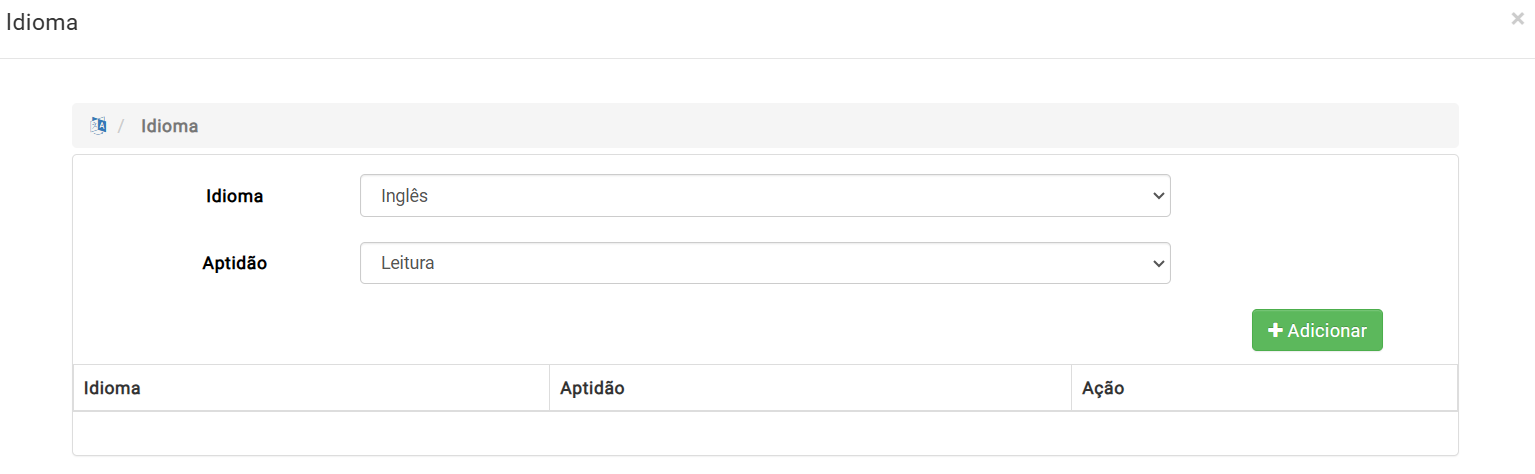
Task: Select the Idioma breadcrumb text
Action: click(x=169, y=126)
